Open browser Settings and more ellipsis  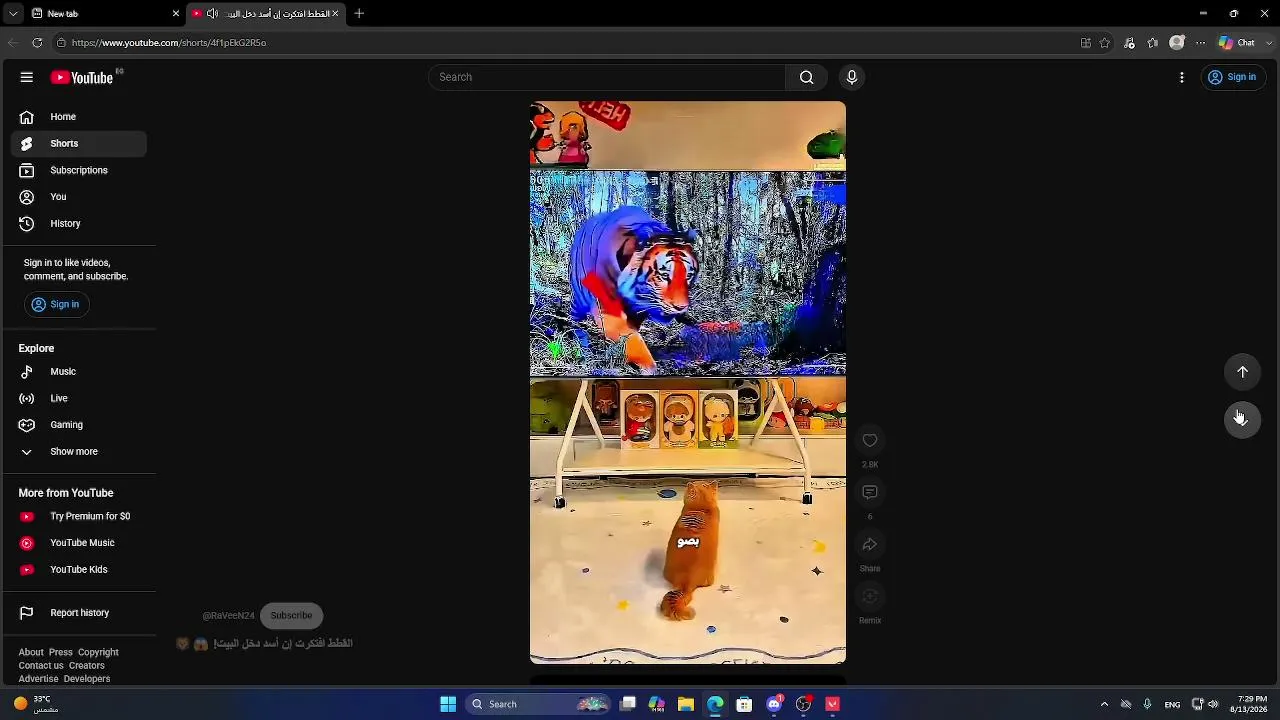(x=1201, y=43)
